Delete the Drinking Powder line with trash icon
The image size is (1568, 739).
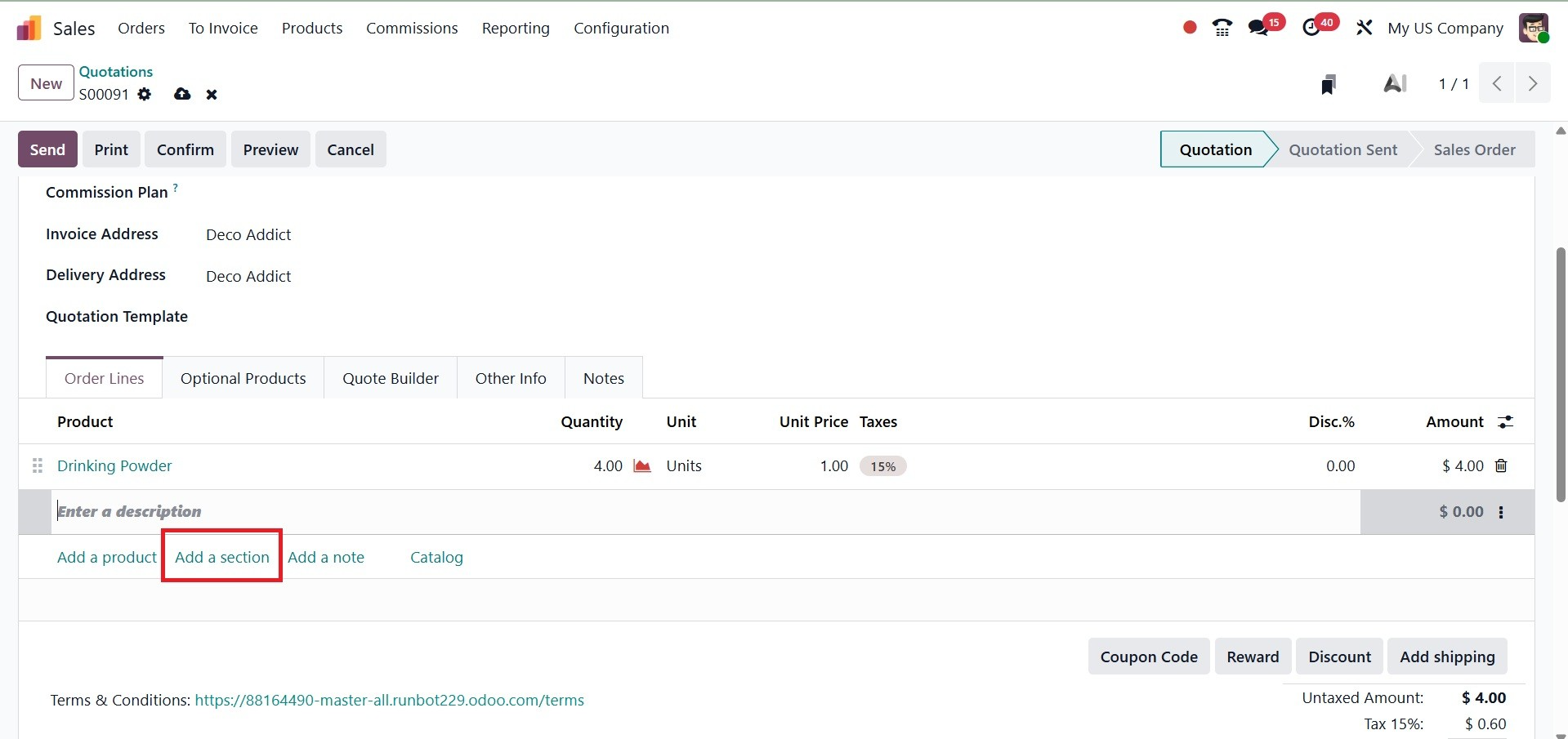pos(1501,466)
